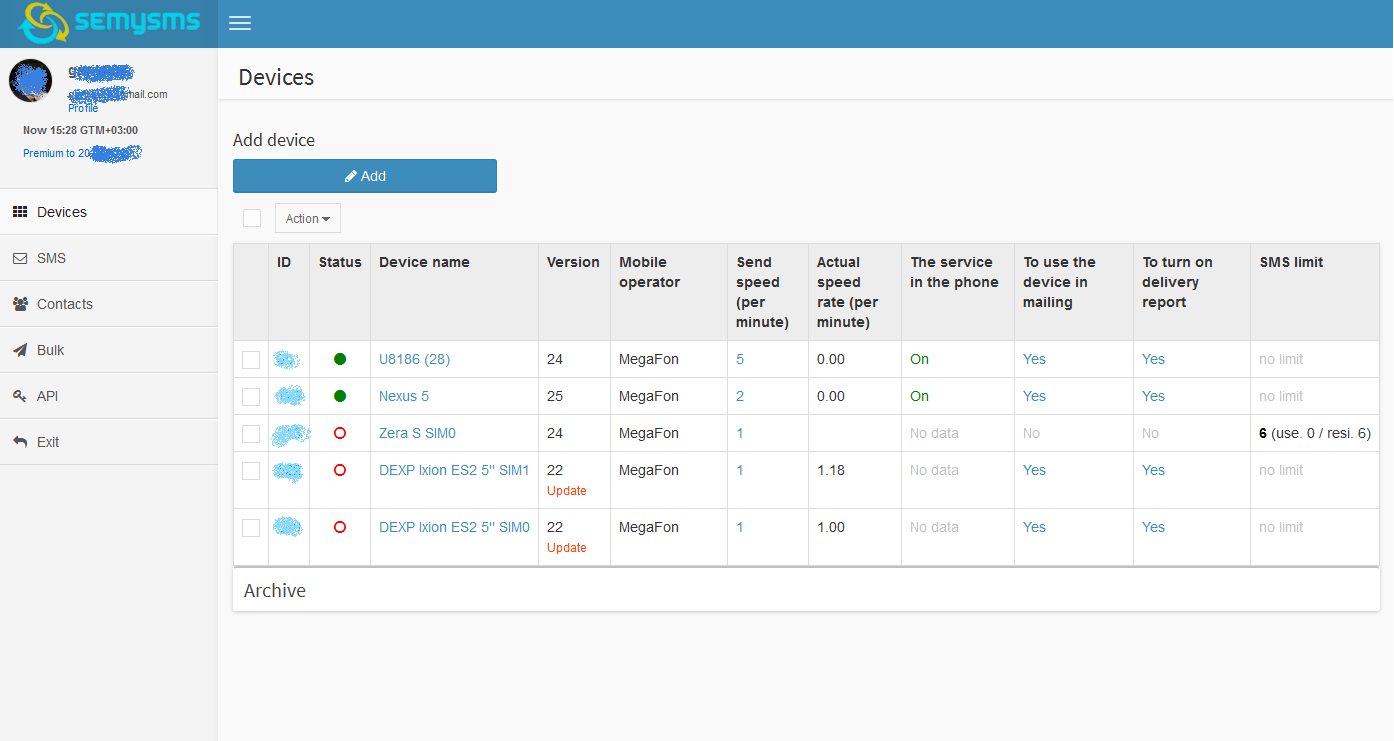Check the Zera S SIM0 row checkbox
Screen dimensions: 1394x741
(251, 434)
